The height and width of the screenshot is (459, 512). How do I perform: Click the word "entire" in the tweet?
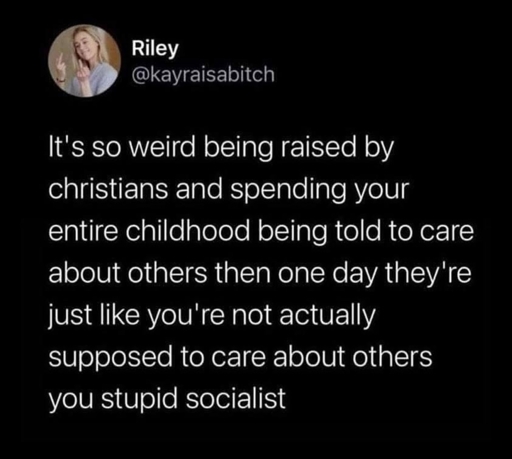pos(83,231)
